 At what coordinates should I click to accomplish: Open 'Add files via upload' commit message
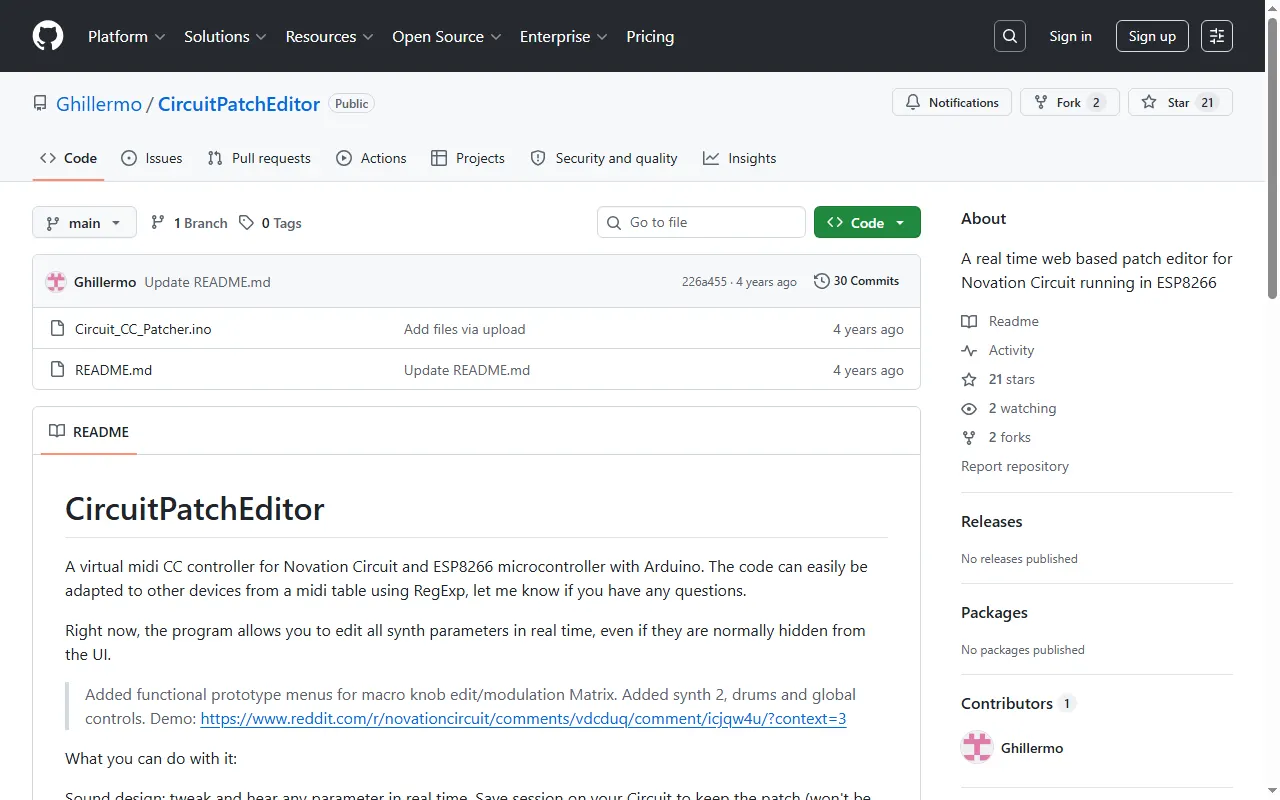[464, 329]
